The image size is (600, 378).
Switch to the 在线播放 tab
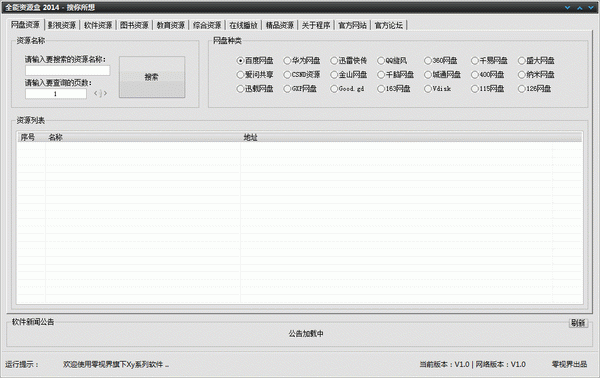pyautogui.click(x=243, y=25)
